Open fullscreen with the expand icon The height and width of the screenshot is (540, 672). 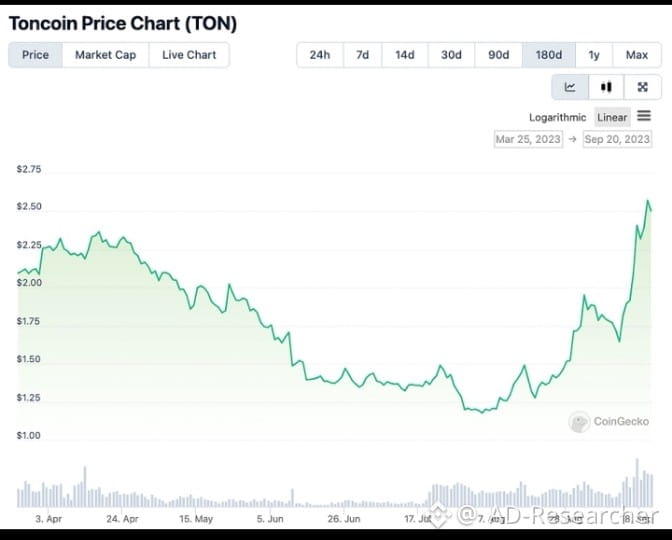[642, 87]
